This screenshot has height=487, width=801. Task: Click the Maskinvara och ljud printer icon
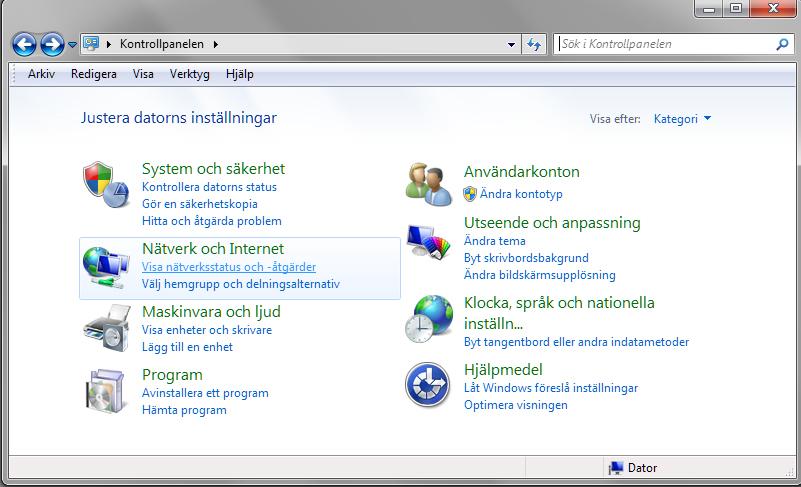106,328
